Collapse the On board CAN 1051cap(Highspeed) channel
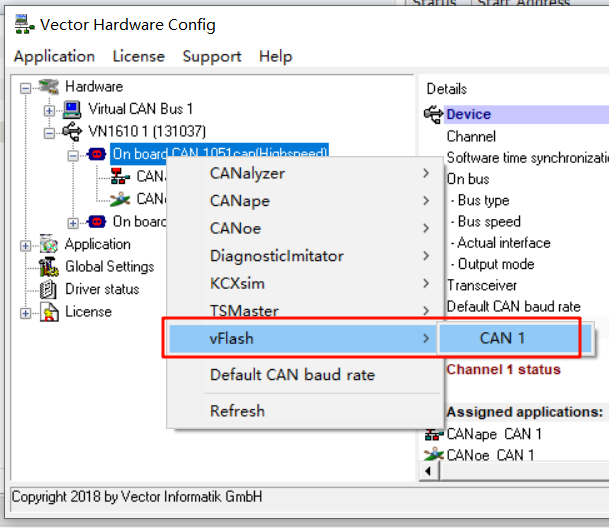This screenshot has height=528, width=609. [x=73, y=156]
